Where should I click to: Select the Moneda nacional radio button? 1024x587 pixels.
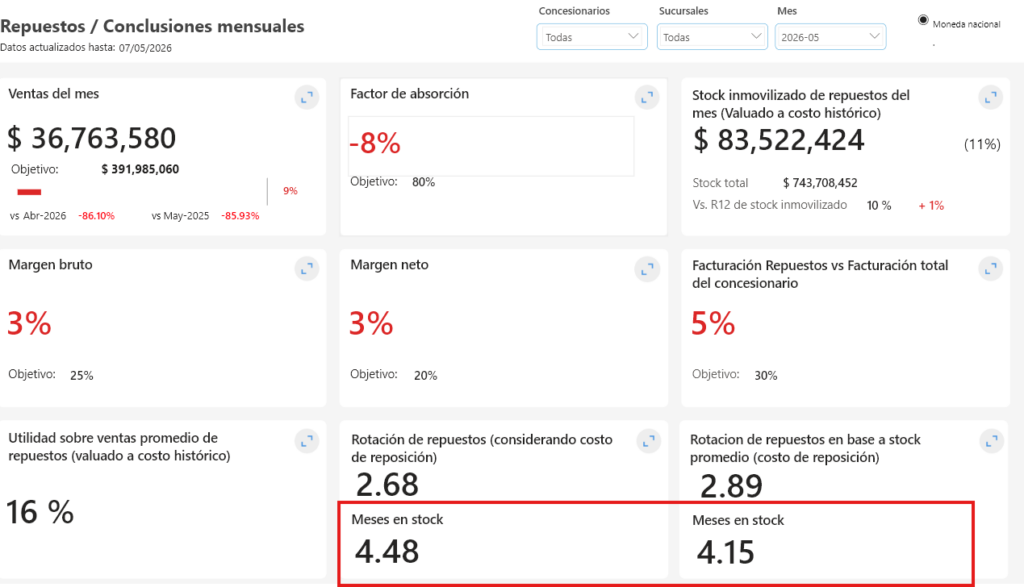[x=923, y=20]
